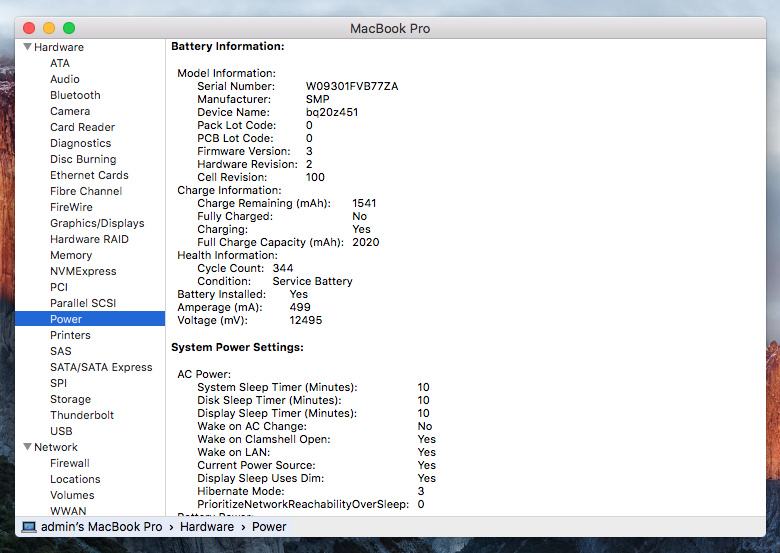780x553 pixels.
Task: Click the amperage value 499
Action: pos(300,307)
